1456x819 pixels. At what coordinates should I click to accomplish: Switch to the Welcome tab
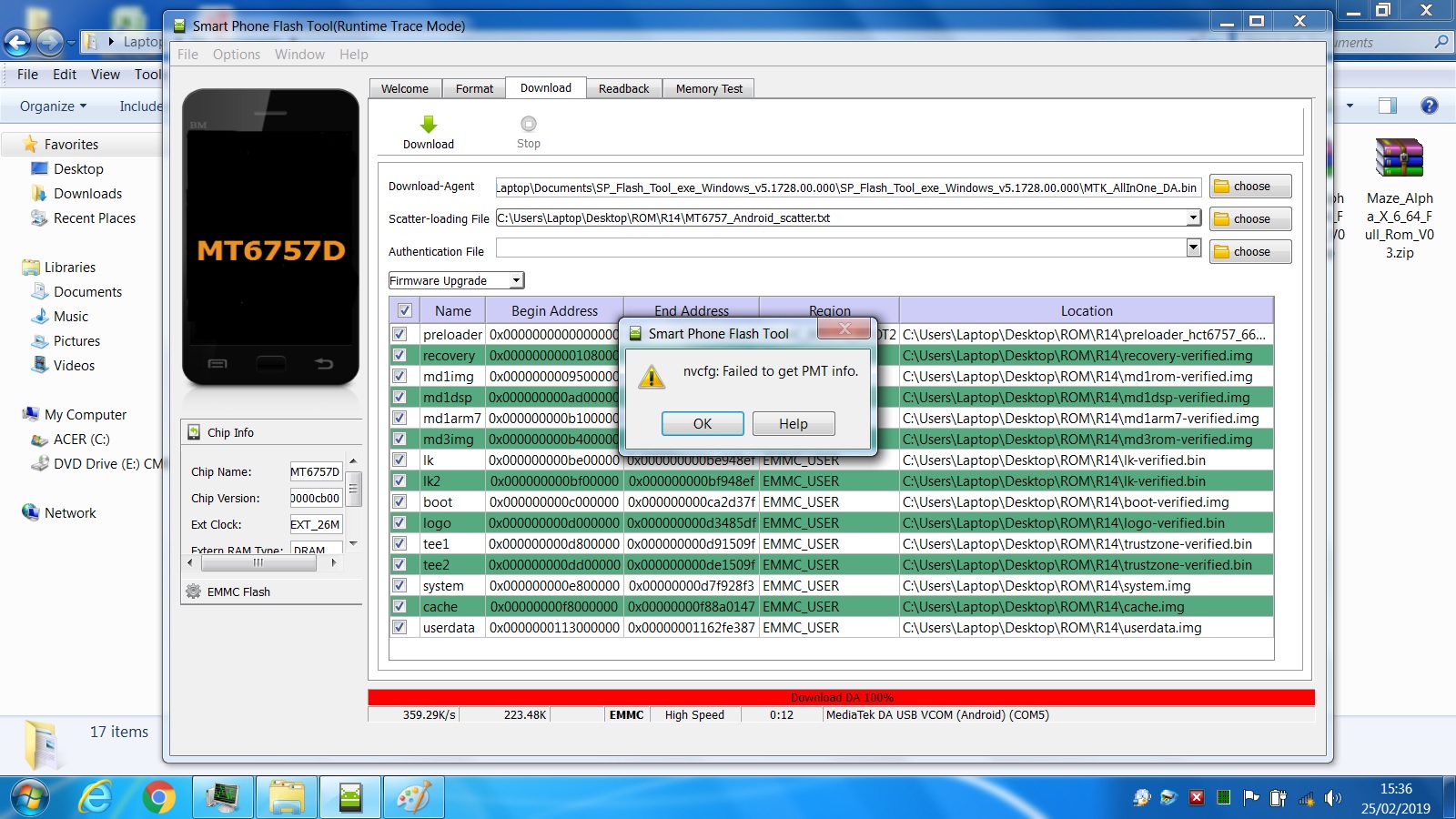pos(405,88)
